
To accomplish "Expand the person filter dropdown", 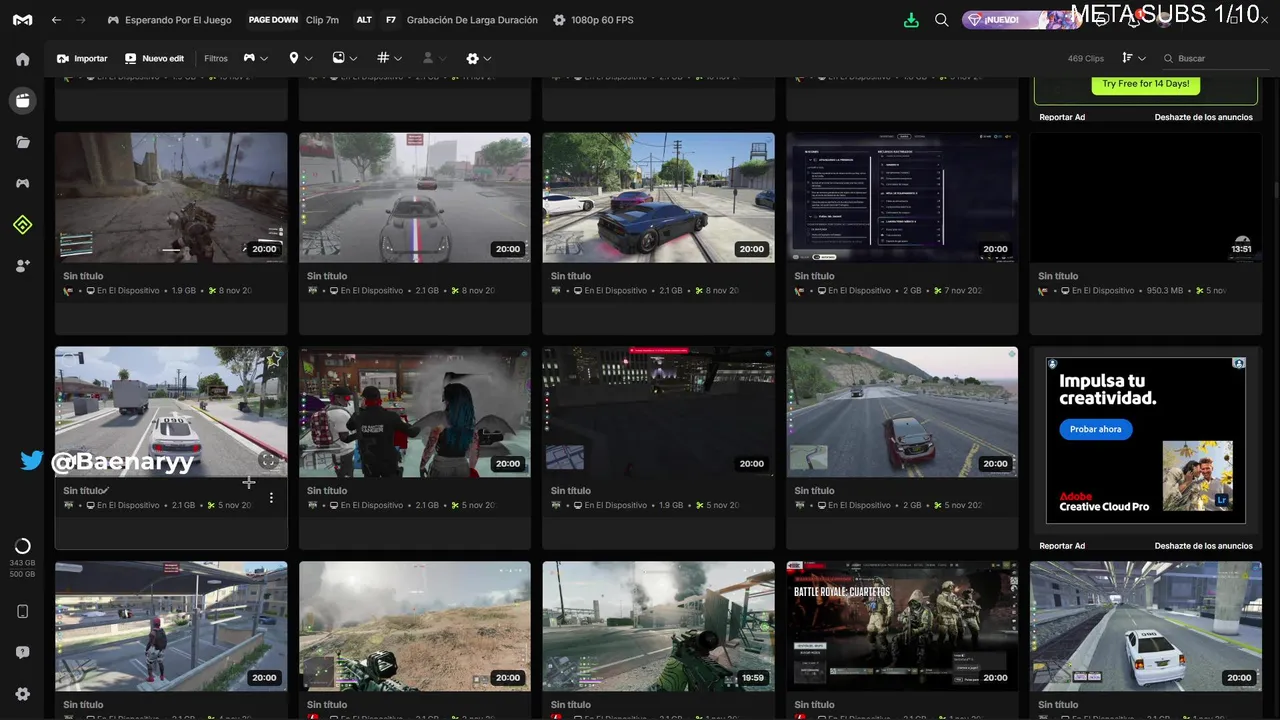I will pyautogui.click(x=435, y=58).
